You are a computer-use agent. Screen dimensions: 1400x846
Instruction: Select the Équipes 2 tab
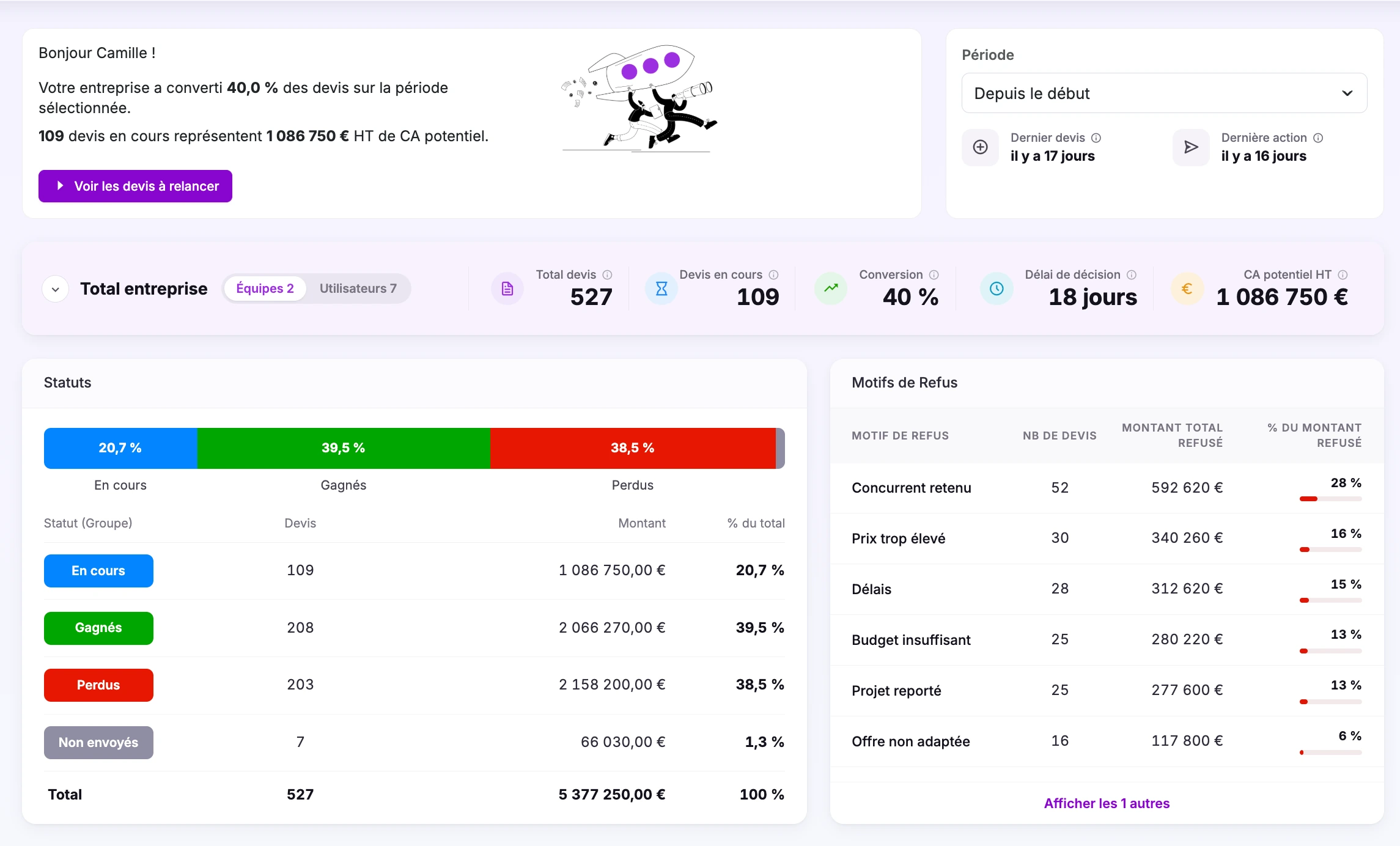pos(265,289)
